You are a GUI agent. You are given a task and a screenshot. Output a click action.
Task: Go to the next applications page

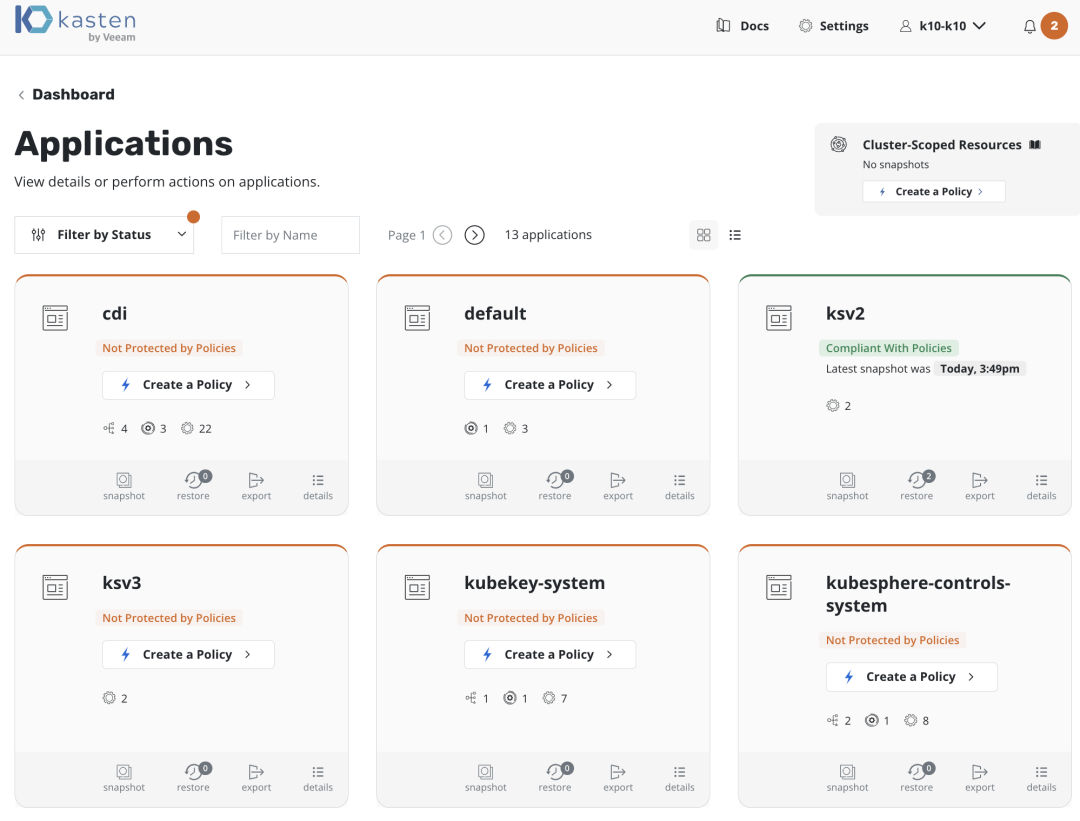click(475, 235)
